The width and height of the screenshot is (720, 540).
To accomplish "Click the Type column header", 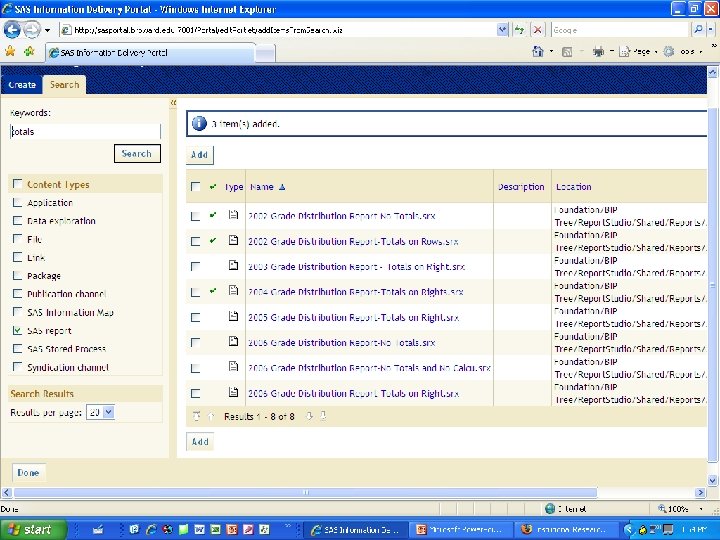I will (x=234, y=187).
